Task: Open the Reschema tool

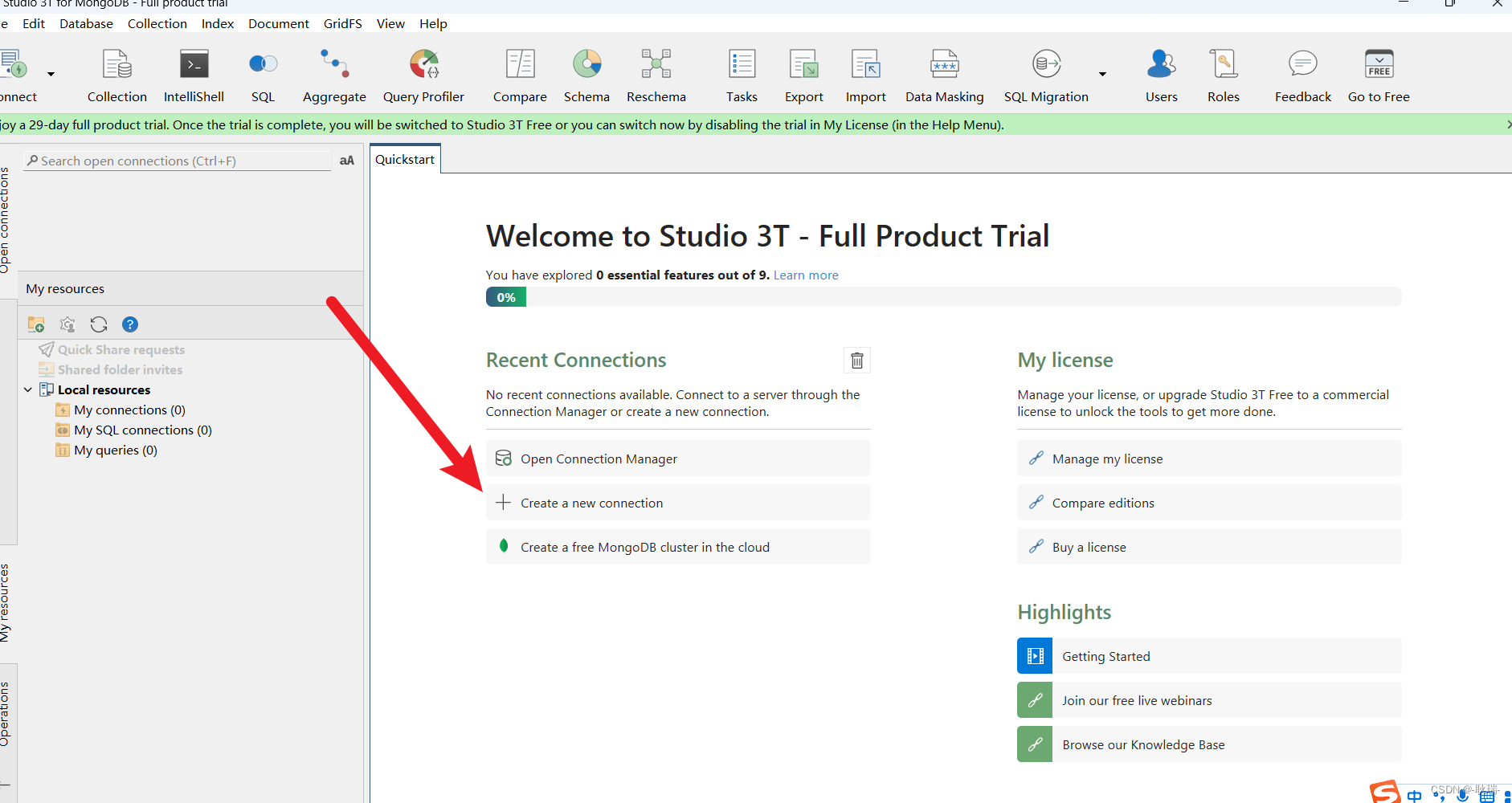Action: click(x=656, y=76)
